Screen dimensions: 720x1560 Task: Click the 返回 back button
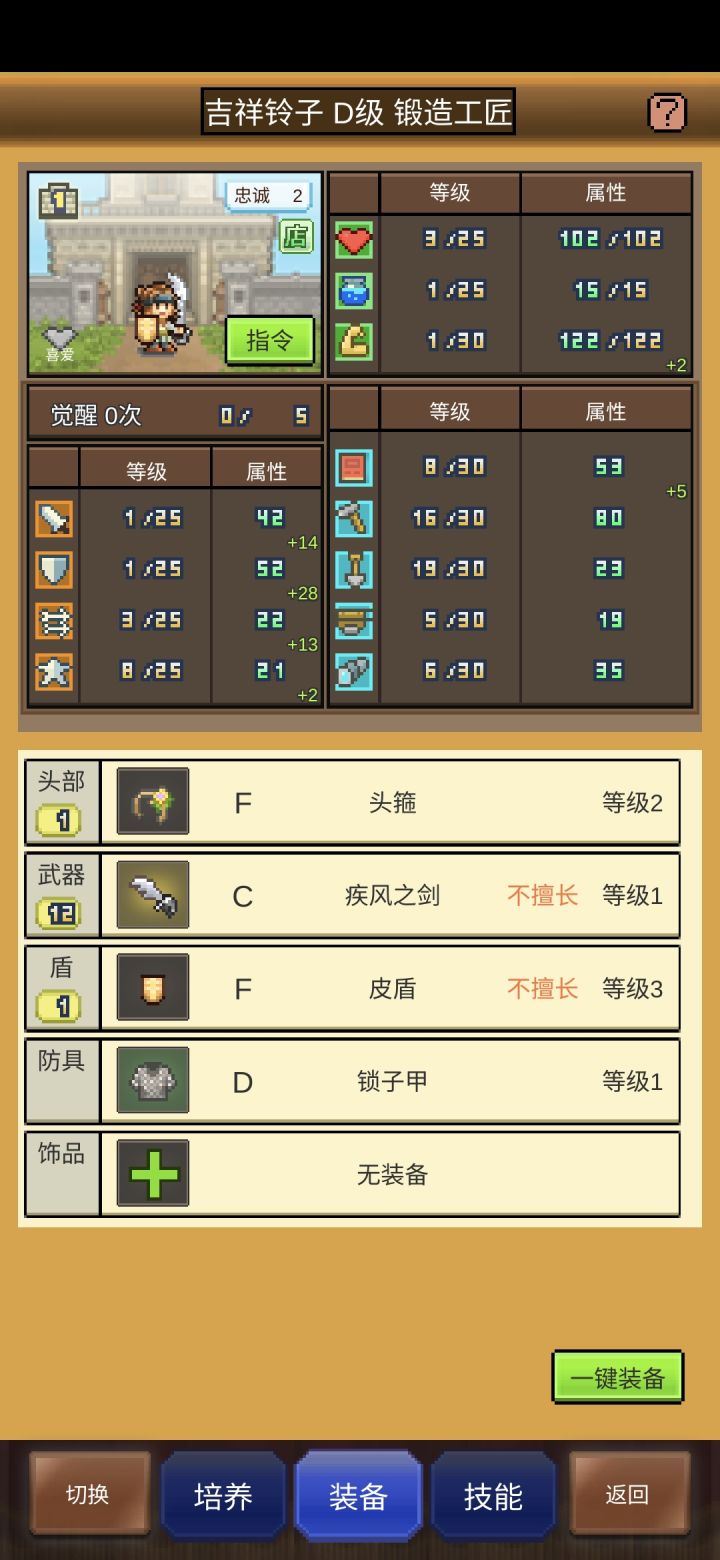tap(628, 1495)
